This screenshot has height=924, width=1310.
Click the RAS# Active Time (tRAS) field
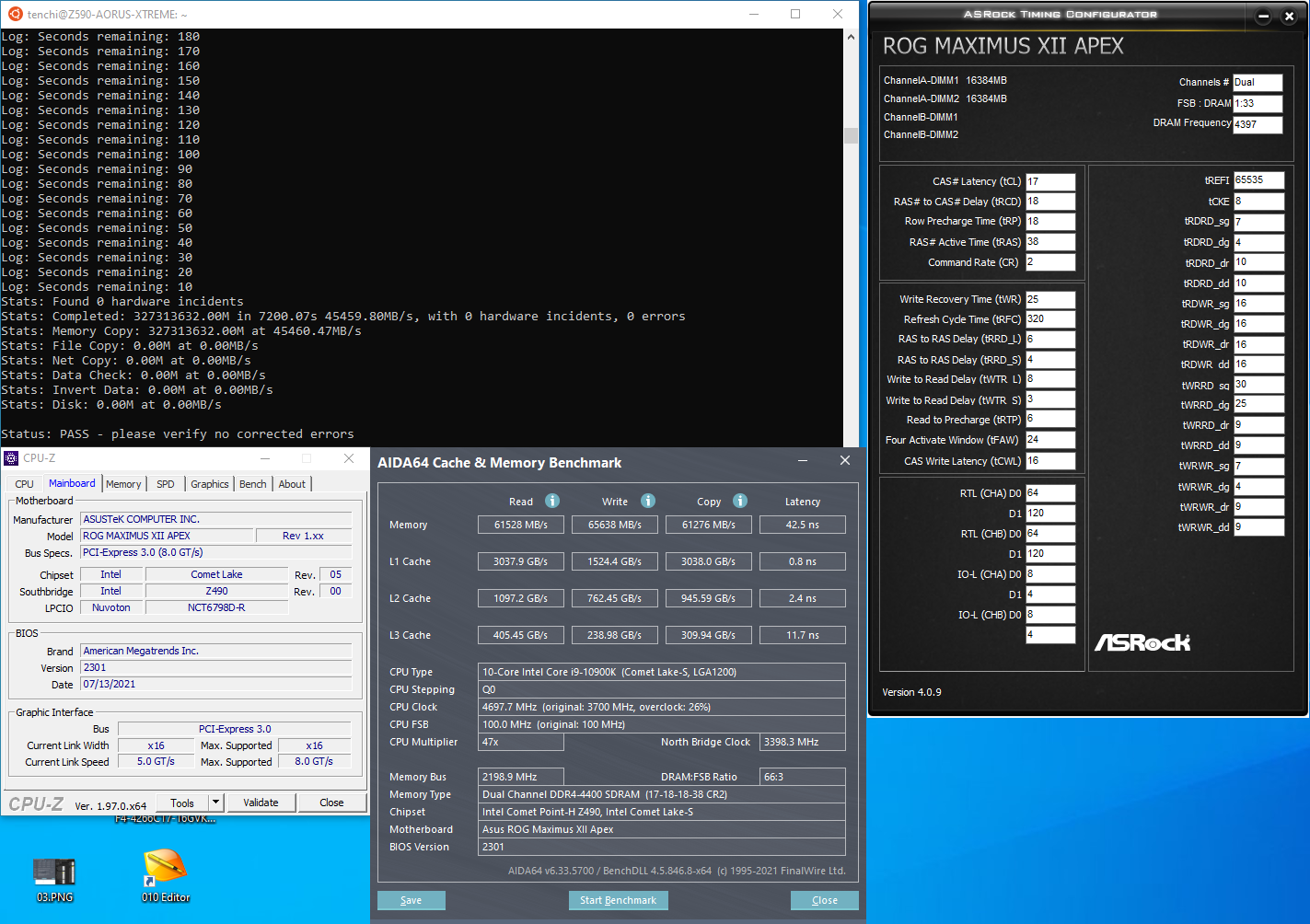coord(1050,242)
